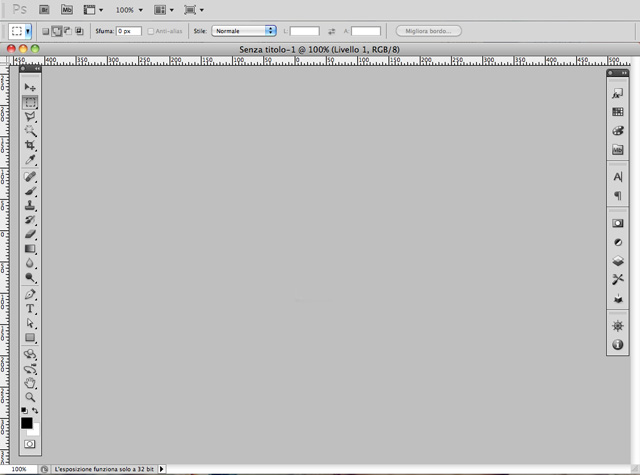640x475 pixels.
Task: Select the Crop tool
Action: (30, 145)
